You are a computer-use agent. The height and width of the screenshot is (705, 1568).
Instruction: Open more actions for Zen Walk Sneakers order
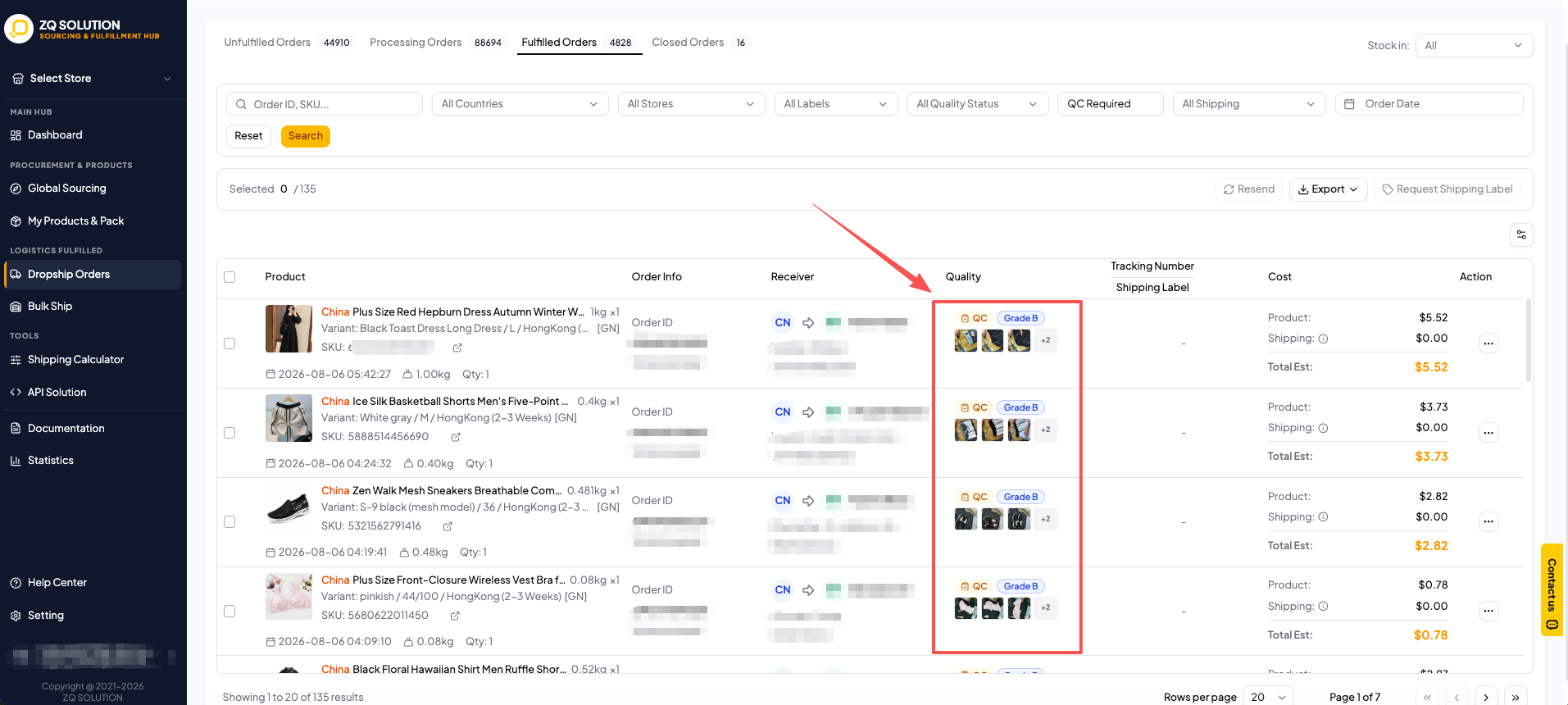tap(1488, 521)
